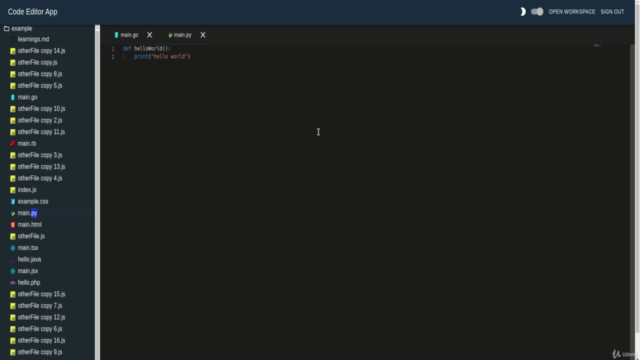
Task: Click the Go icon beside main.go in sidebar
Action: click(13, 97)
